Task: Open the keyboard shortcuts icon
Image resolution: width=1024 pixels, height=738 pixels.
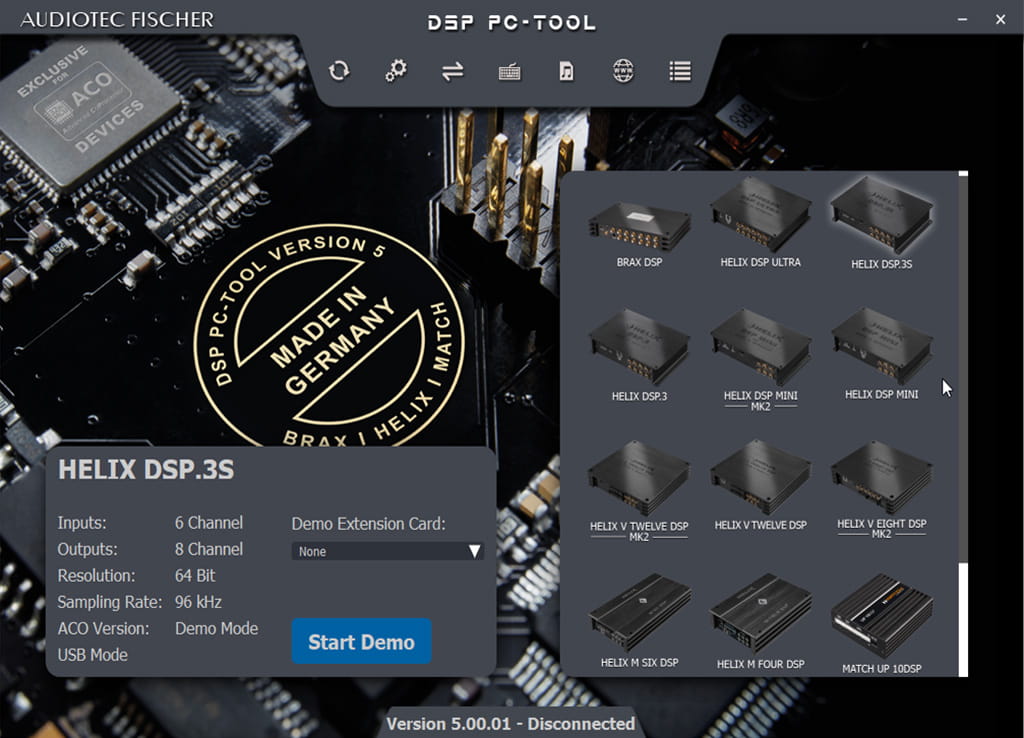Action: pyautogui.click(x=509, y=71)
